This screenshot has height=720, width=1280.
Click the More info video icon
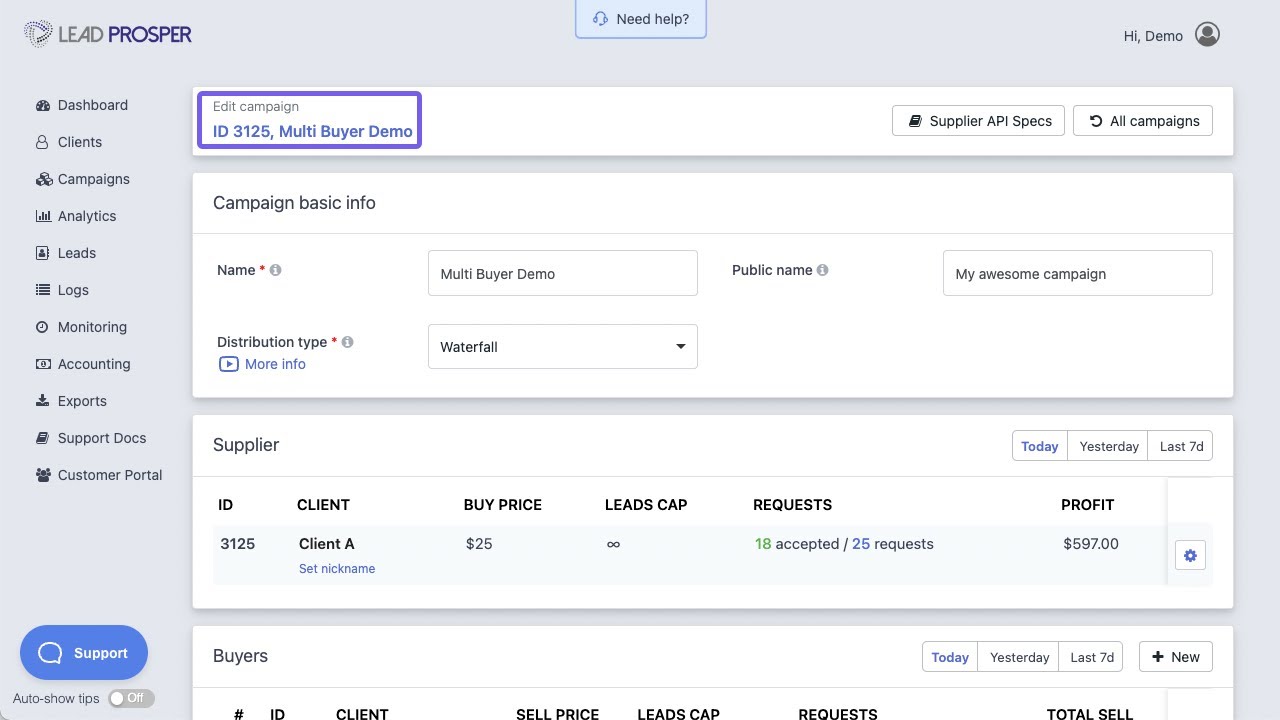229,364
